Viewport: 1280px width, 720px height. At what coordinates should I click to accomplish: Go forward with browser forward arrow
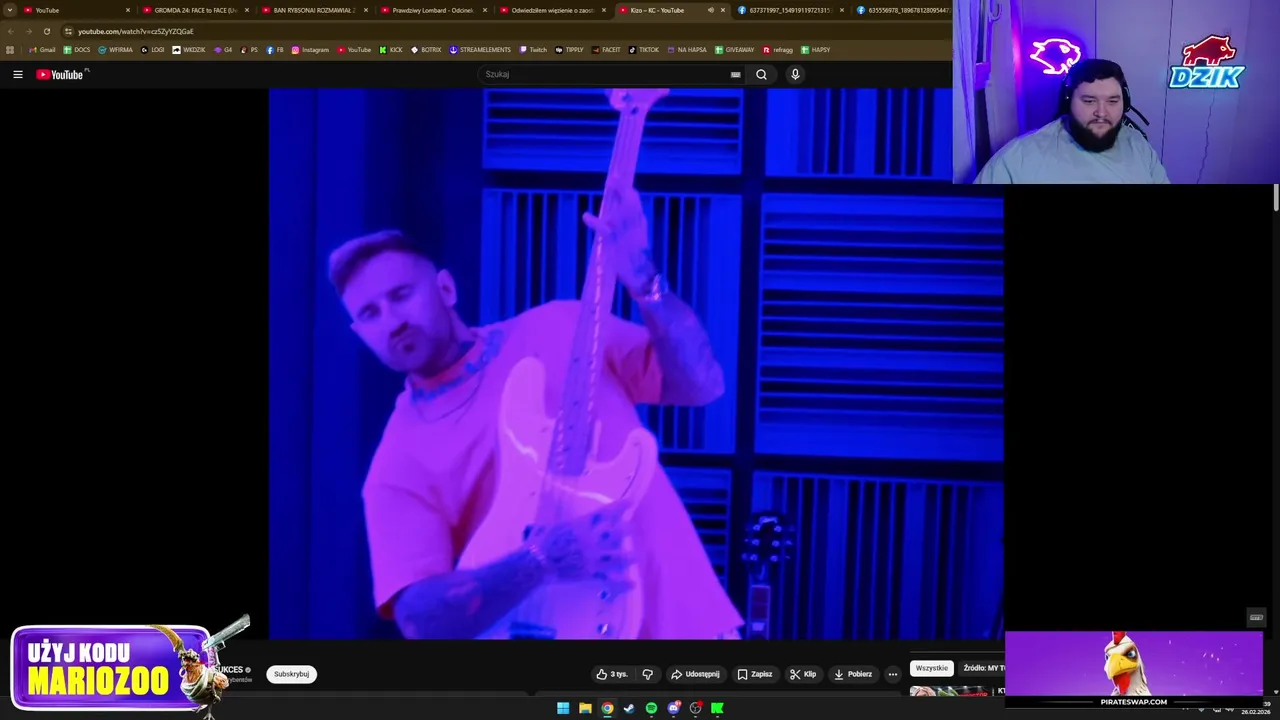pos(28,31)
